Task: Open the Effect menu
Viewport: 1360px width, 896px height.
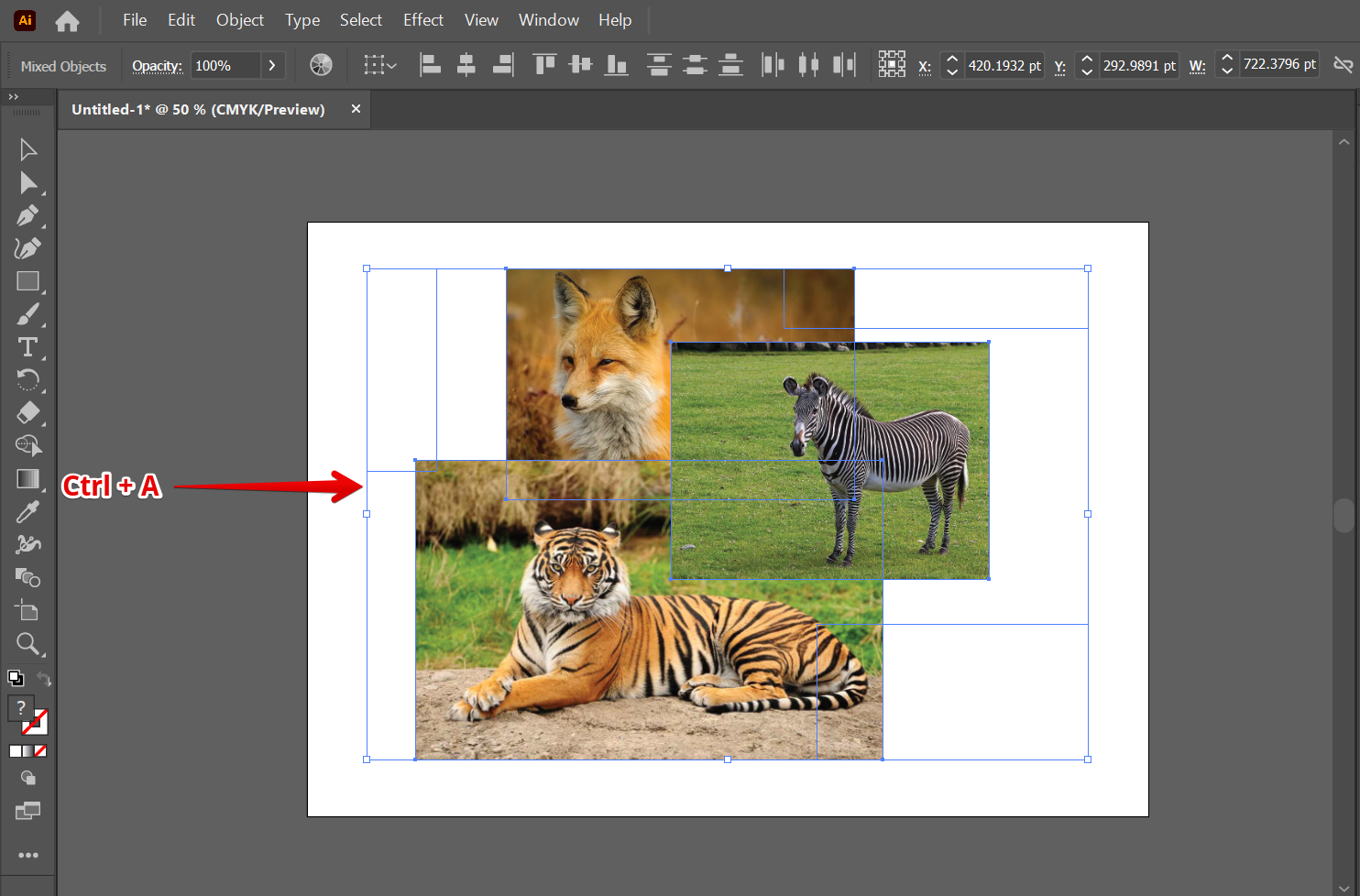Action: click(422, 20)
